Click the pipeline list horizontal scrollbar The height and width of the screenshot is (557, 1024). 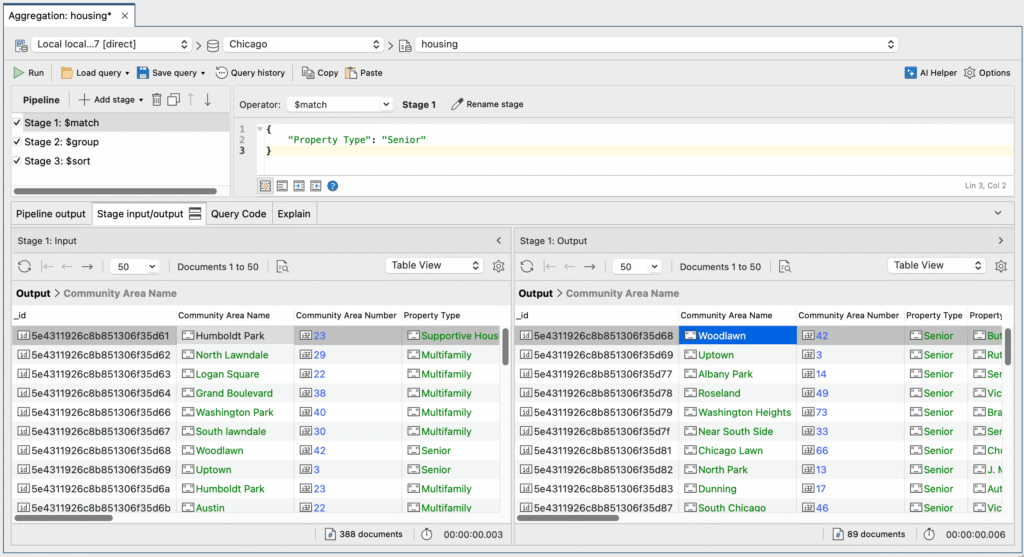(115, 191)
